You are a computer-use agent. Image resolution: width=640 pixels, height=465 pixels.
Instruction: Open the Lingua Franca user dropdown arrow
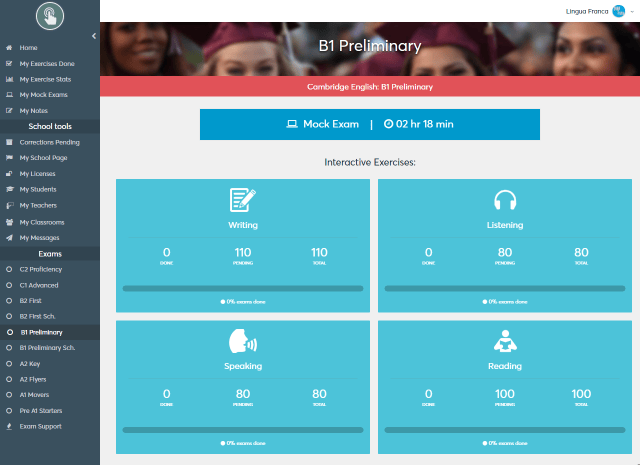click(632, 12)
